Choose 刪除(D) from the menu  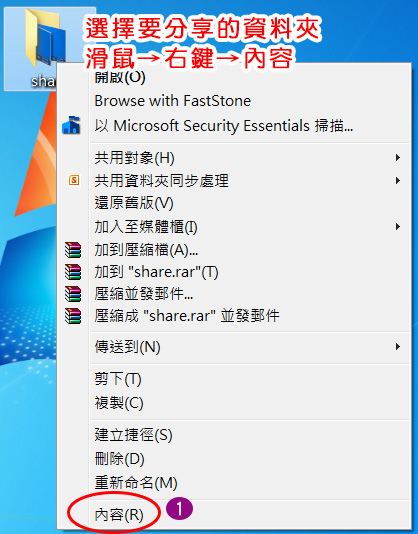tap(119, 459)
